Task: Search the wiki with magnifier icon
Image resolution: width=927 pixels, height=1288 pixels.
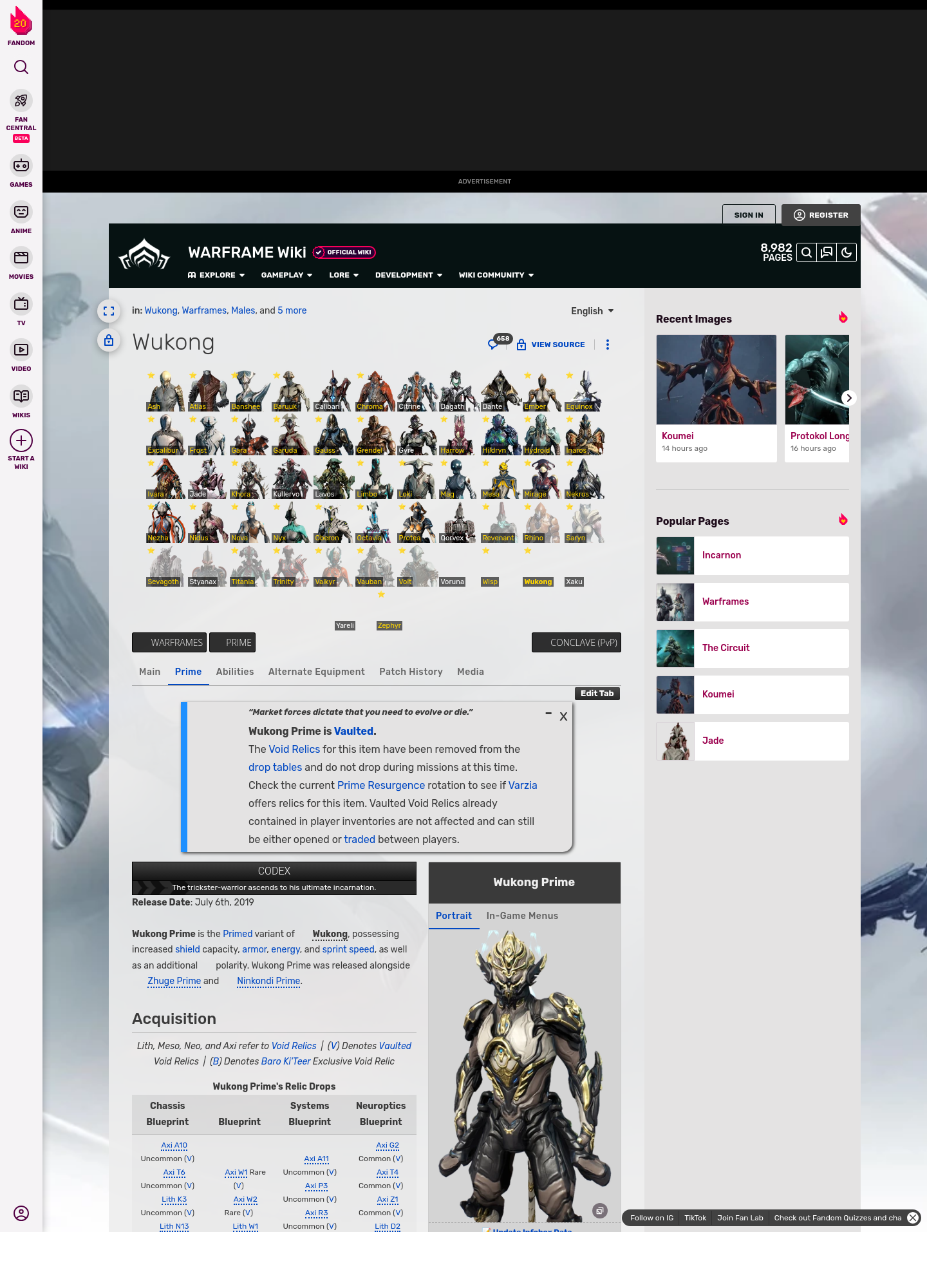Action: pyautogui.click(x=807, y=252)
